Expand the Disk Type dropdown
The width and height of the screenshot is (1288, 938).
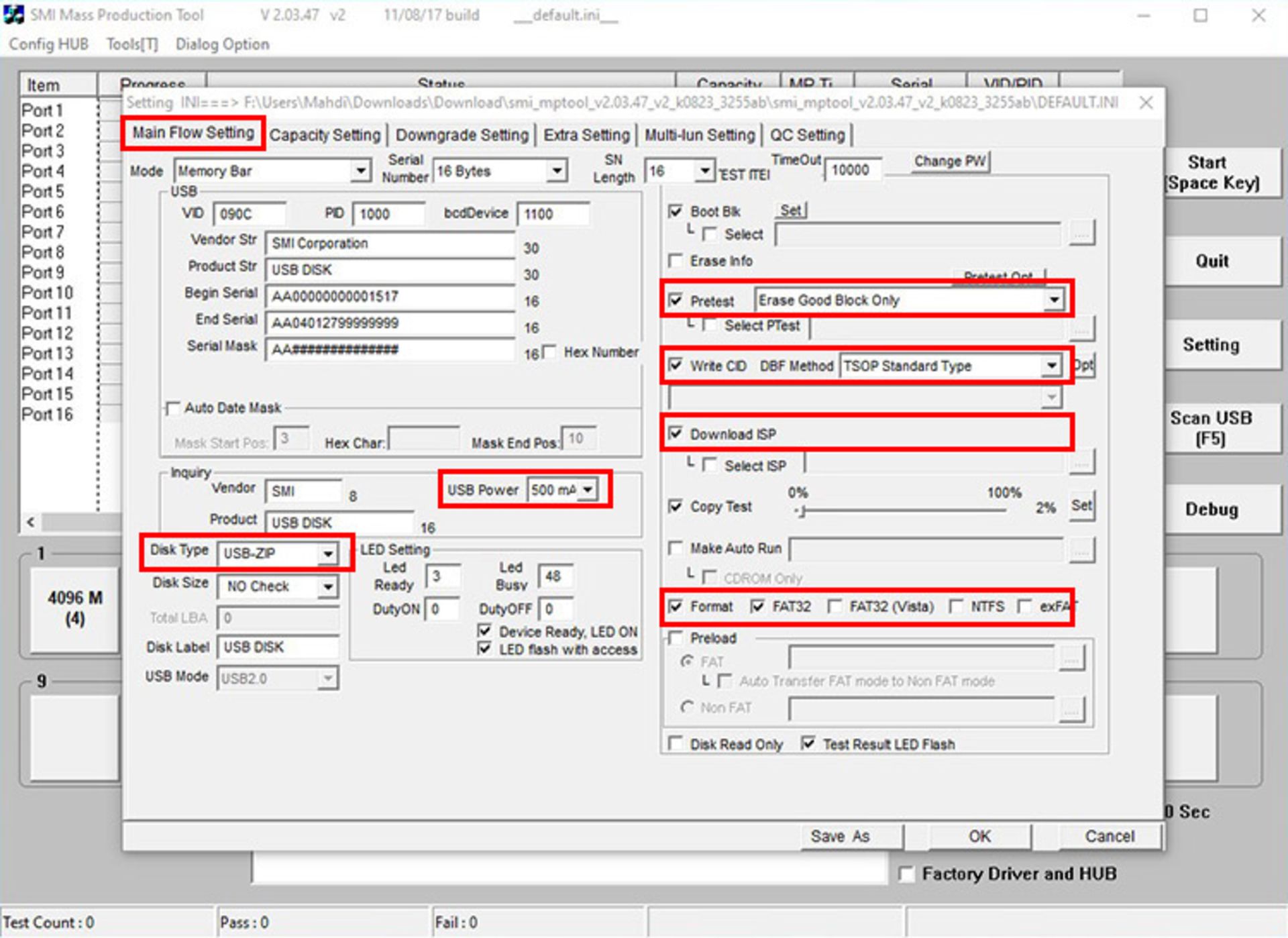[x=327, y=554]
